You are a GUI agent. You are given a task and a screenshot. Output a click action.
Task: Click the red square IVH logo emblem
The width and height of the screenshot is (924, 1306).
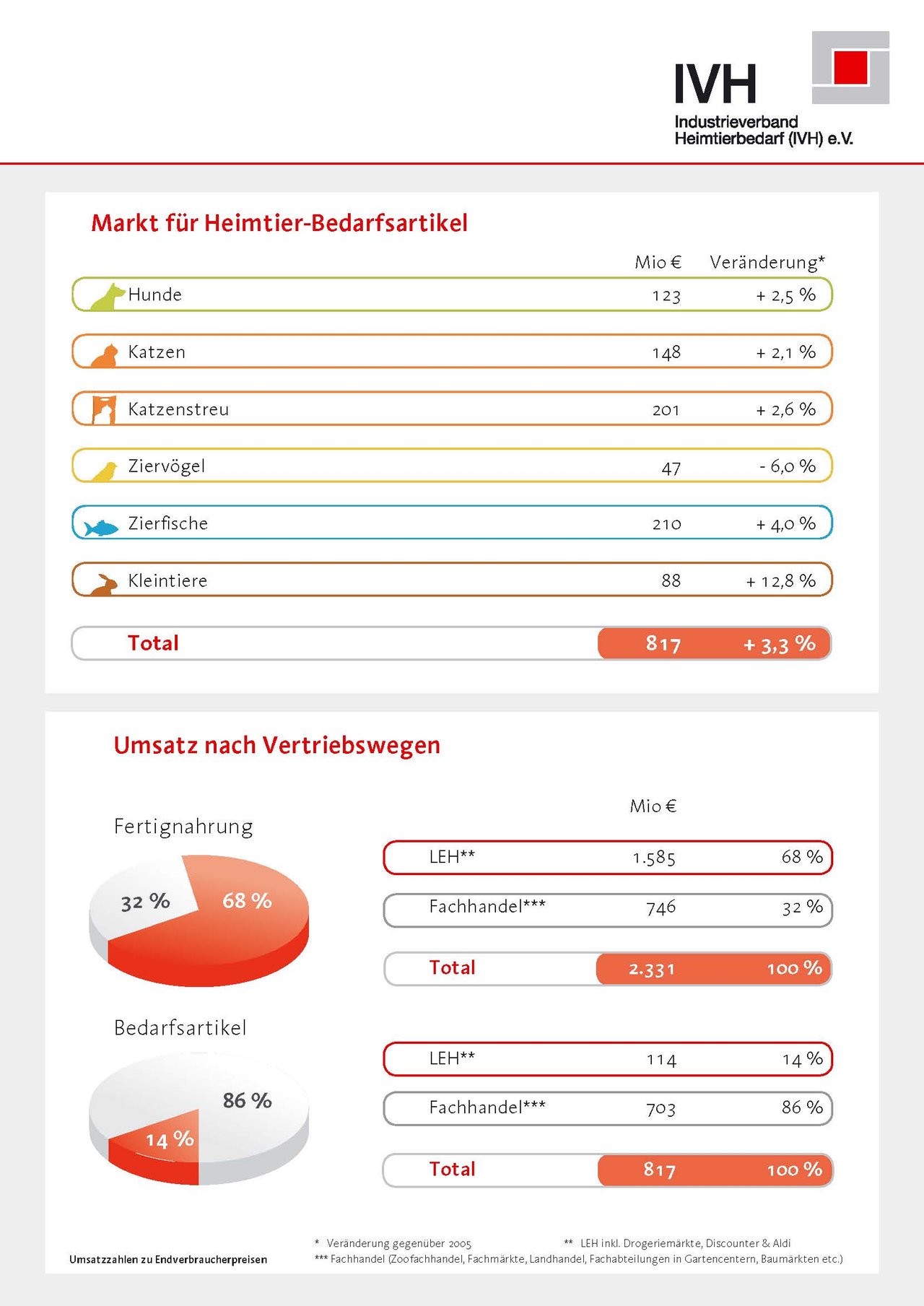click(x=850, y=68)
